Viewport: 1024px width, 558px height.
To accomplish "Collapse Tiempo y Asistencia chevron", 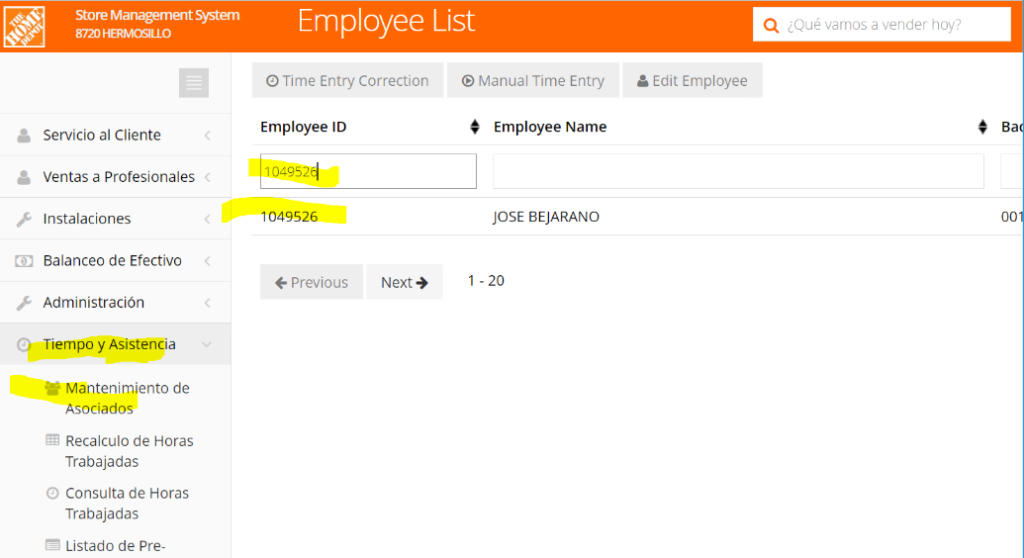I will (206, 344).
